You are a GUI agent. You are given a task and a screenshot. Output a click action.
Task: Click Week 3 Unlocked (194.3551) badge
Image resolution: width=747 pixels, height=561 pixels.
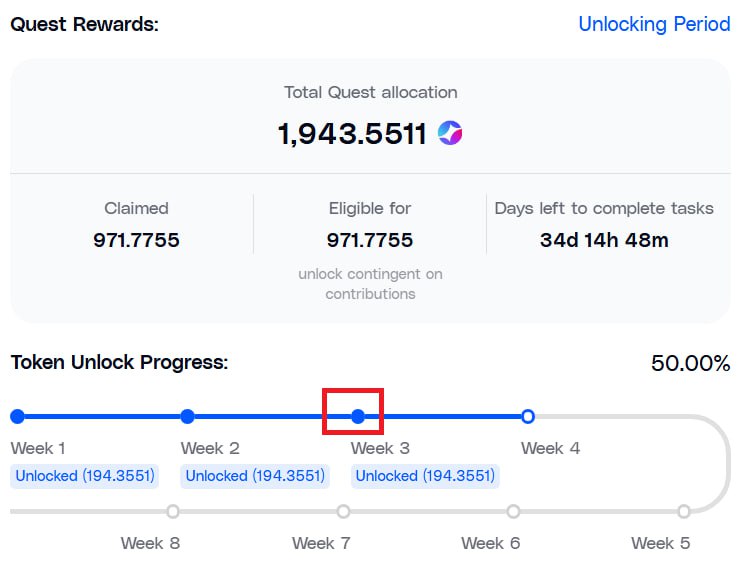pos(425,476)
